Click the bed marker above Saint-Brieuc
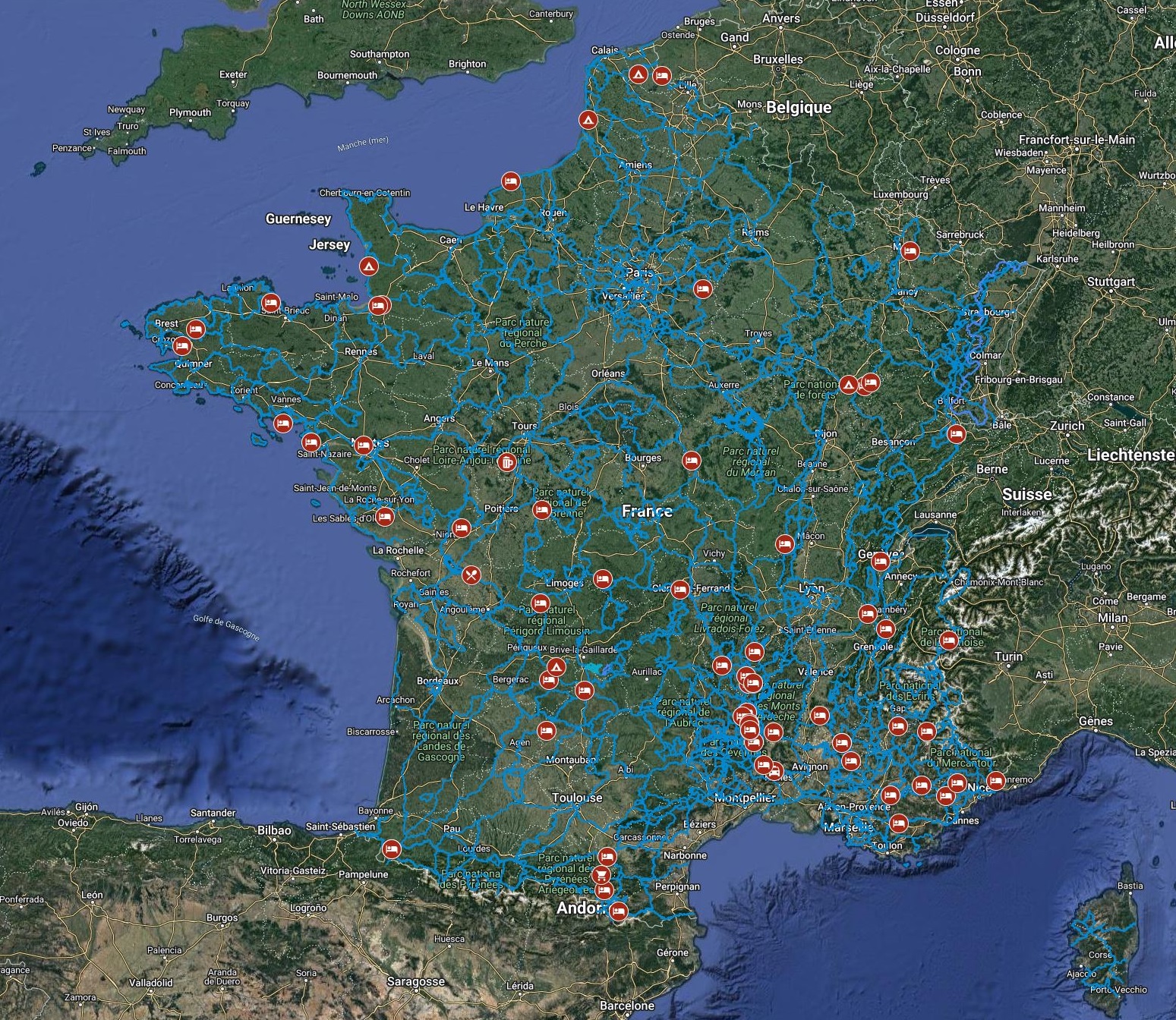Image resolution: width=1176 pixels, height=1020 pixels. point(270,303)
